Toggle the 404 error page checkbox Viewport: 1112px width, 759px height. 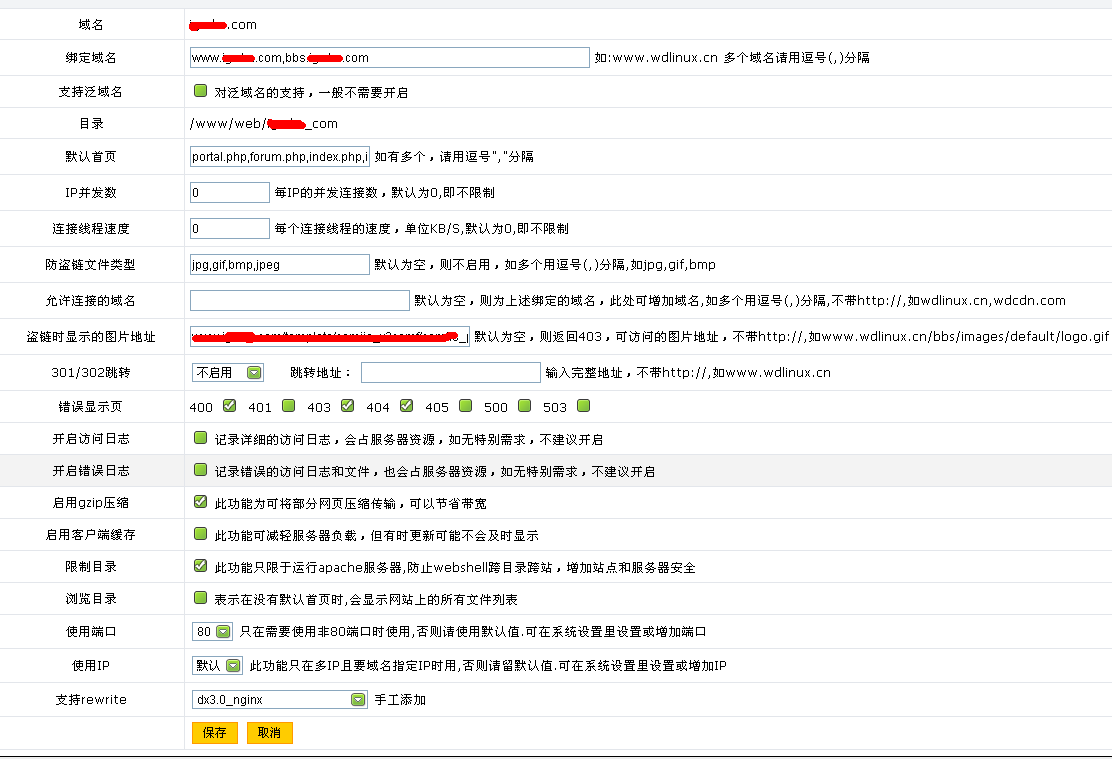406,406
